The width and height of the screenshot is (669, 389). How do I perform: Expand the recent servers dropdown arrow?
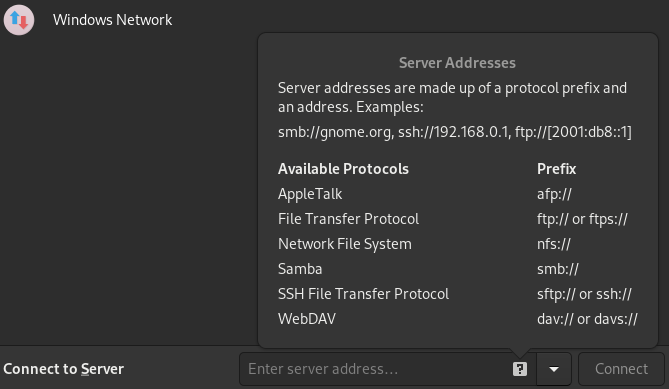(554, 369)
